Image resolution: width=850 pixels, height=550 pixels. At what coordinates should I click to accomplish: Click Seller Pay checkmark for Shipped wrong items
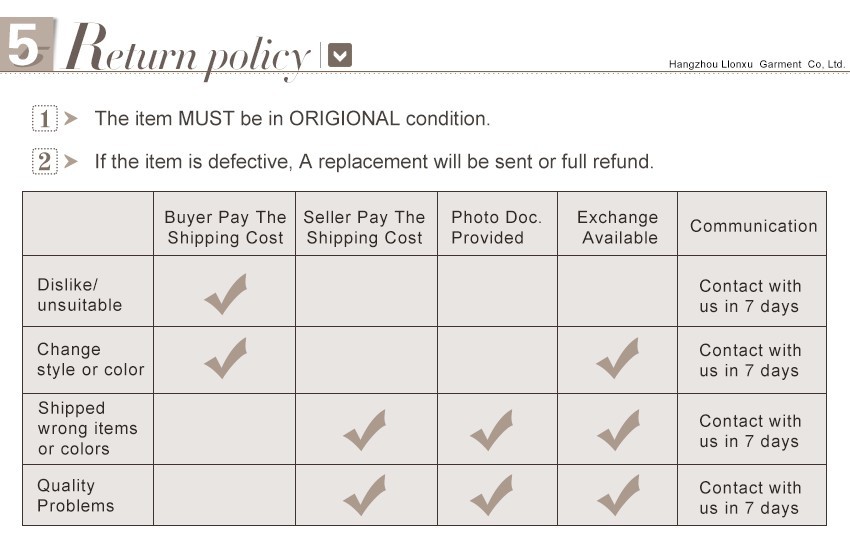coord(365,429)
